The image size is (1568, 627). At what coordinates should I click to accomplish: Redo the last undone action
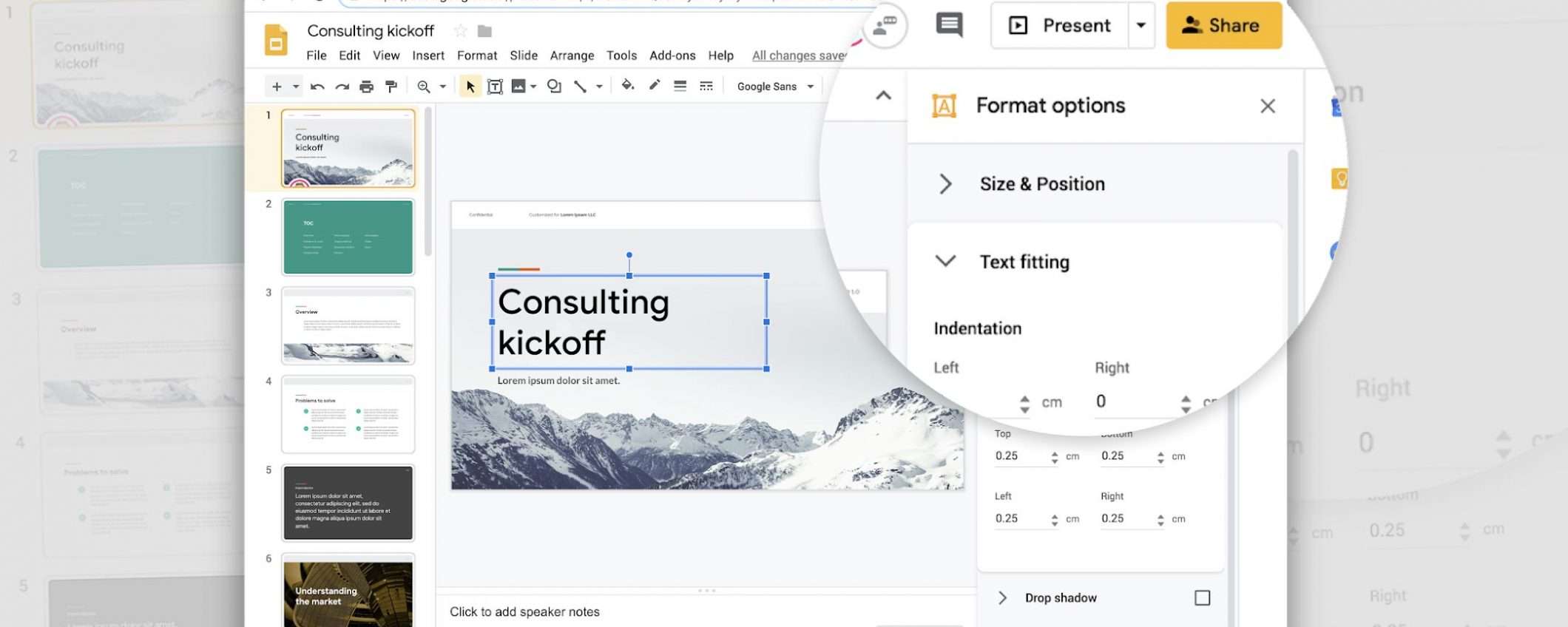click(x=342, y=87)
